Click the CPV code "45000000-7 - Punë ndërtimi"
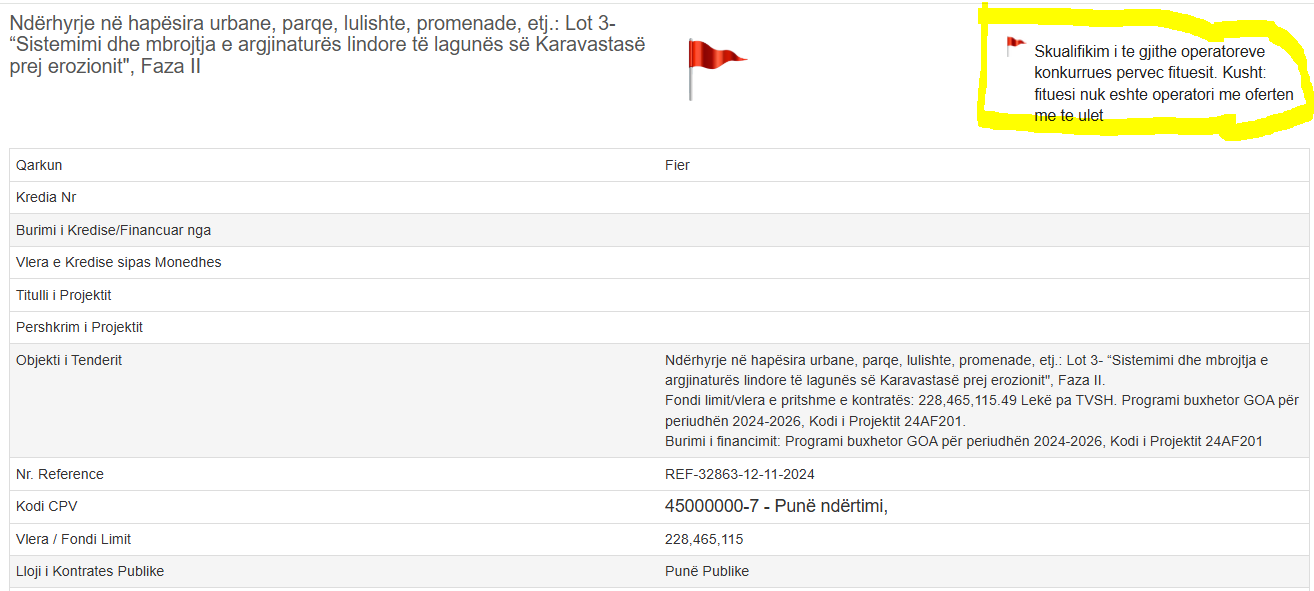The height and width of the screenshot is (591, 1314). click(x=776, y=507)
